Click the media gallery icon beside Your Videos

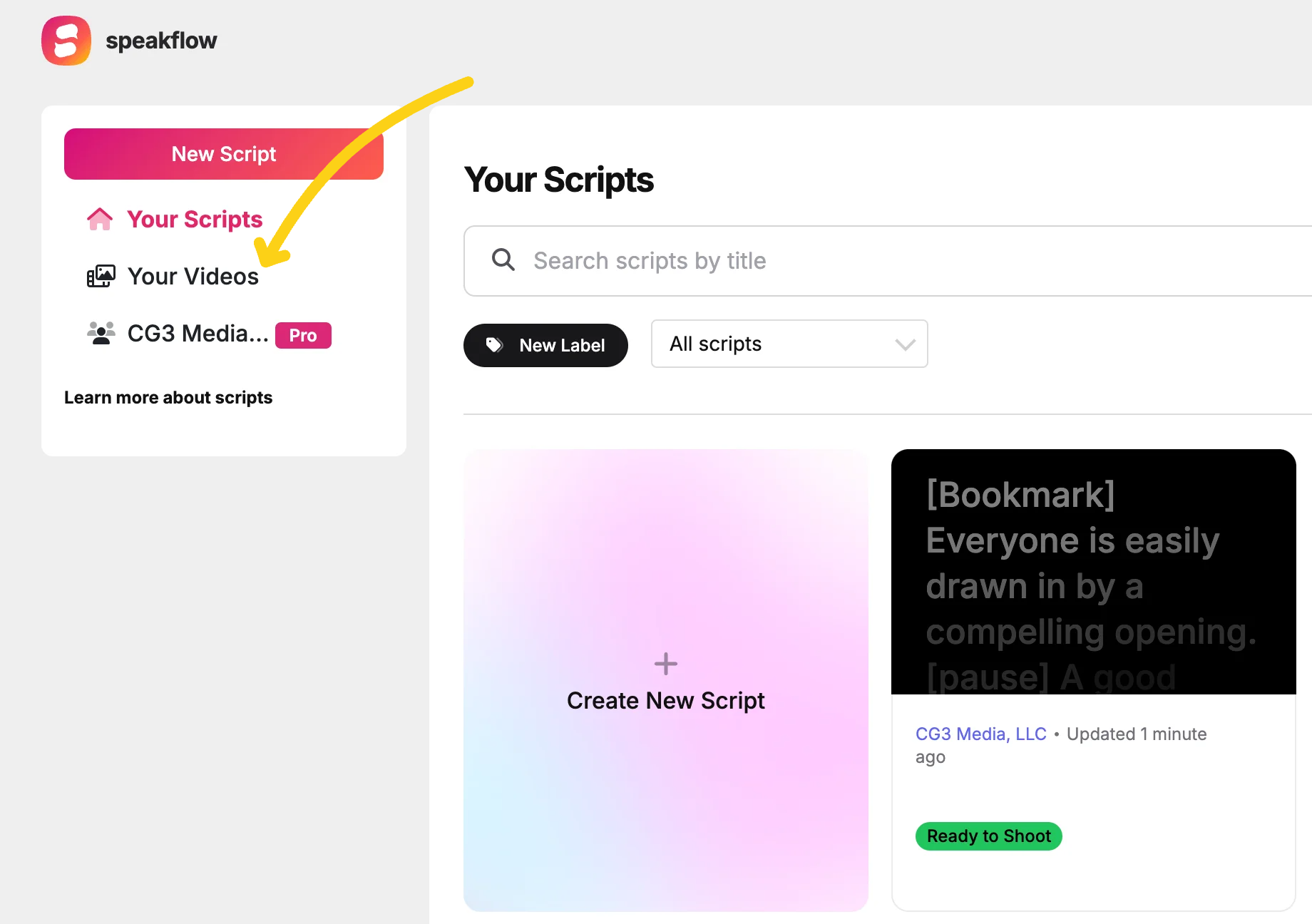click(x=101, y=276)
